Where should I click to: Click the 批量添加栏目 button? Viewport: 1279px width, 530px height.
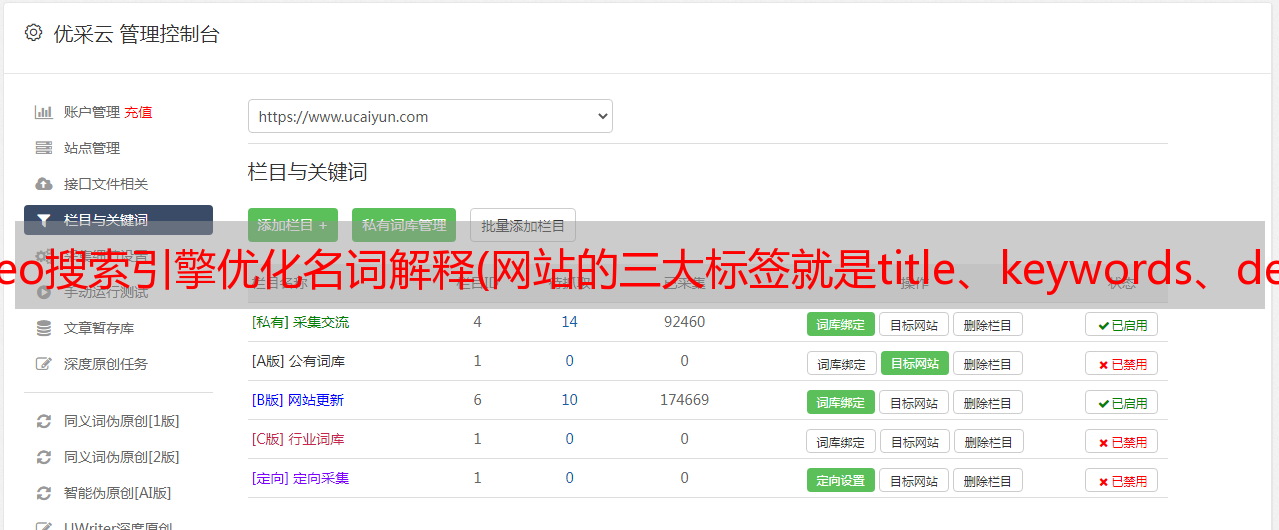tap(523, 225)
